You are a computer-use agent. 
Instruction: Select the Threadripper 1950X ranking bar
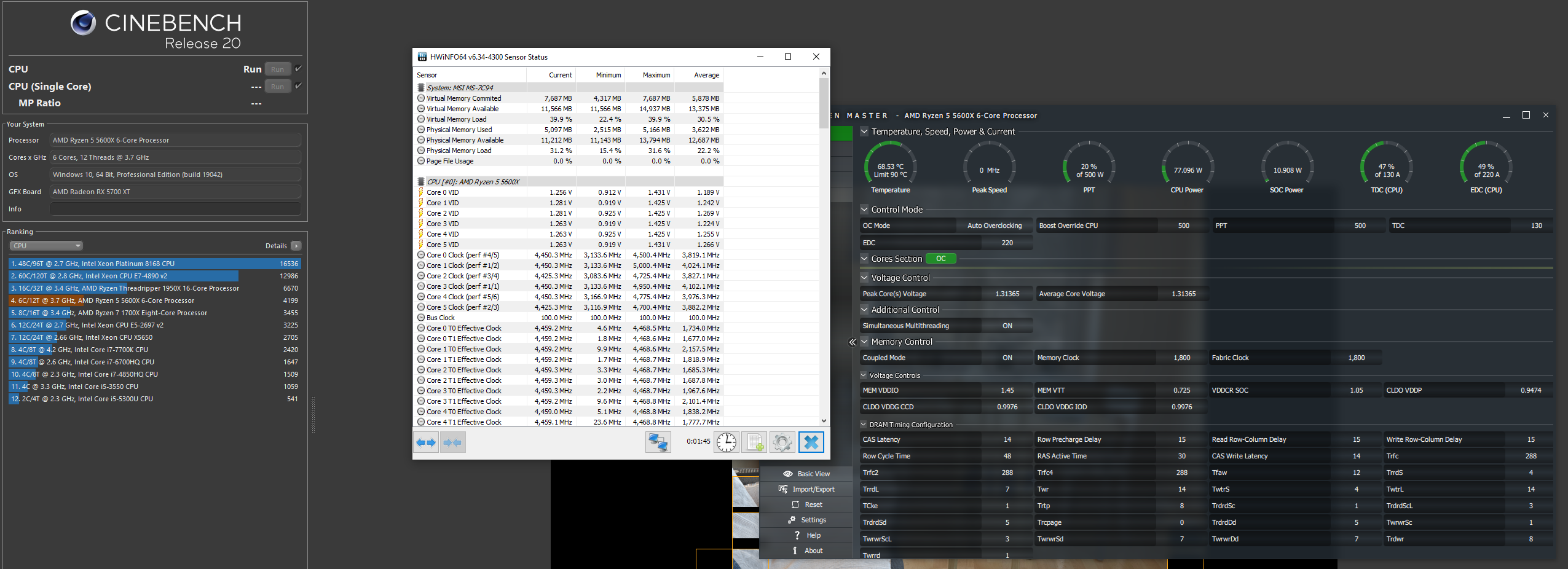coord(154,288)
